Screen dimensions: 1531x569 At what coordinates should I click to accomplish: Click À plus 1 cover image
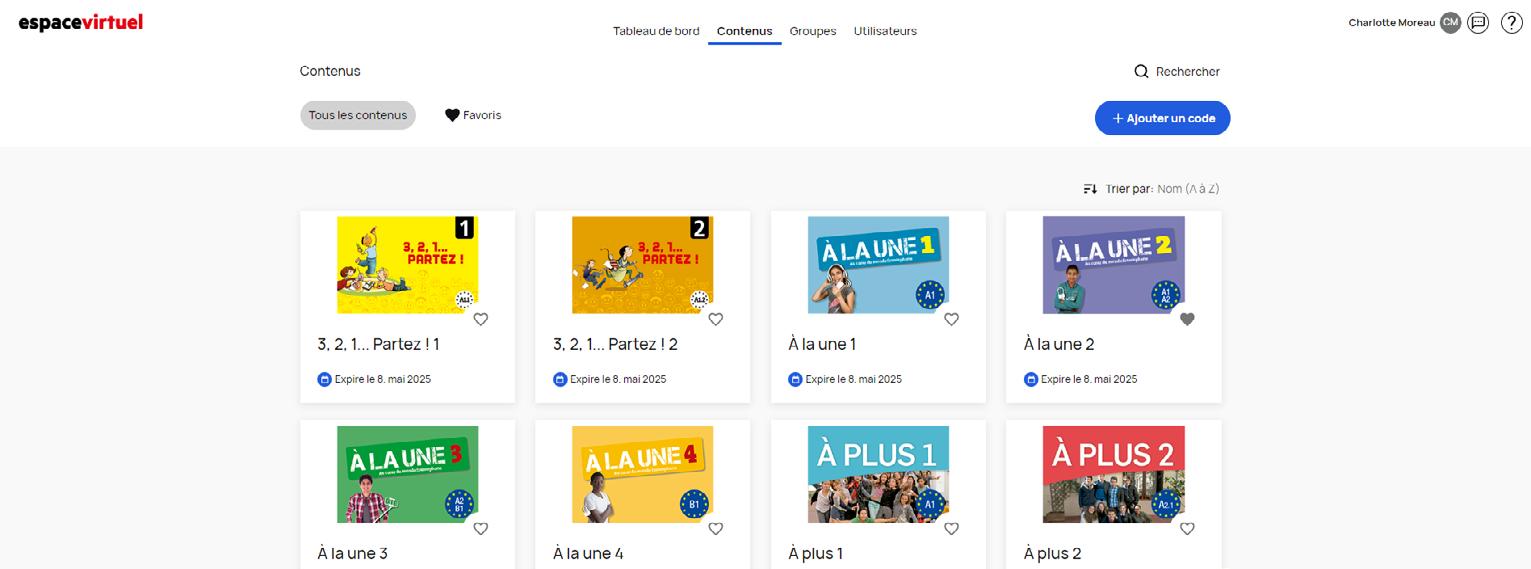click(878, 475)
